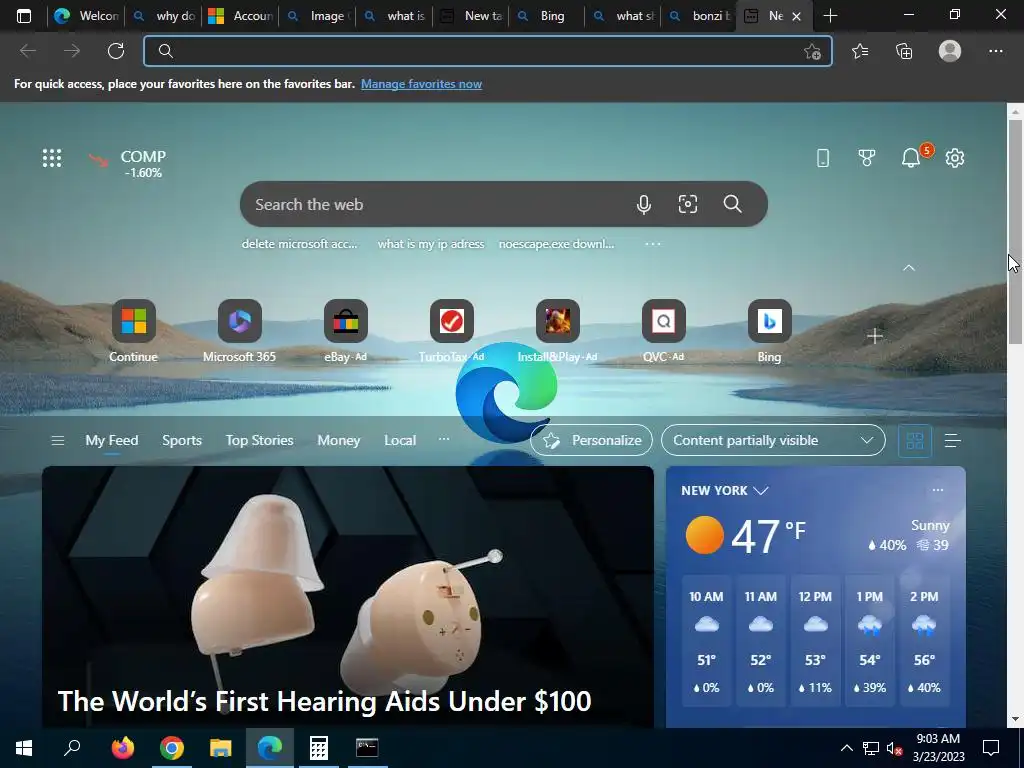Switch feed to grid layout view
The height and width of the screenshot is (768, 1024).
click(914, 441)
